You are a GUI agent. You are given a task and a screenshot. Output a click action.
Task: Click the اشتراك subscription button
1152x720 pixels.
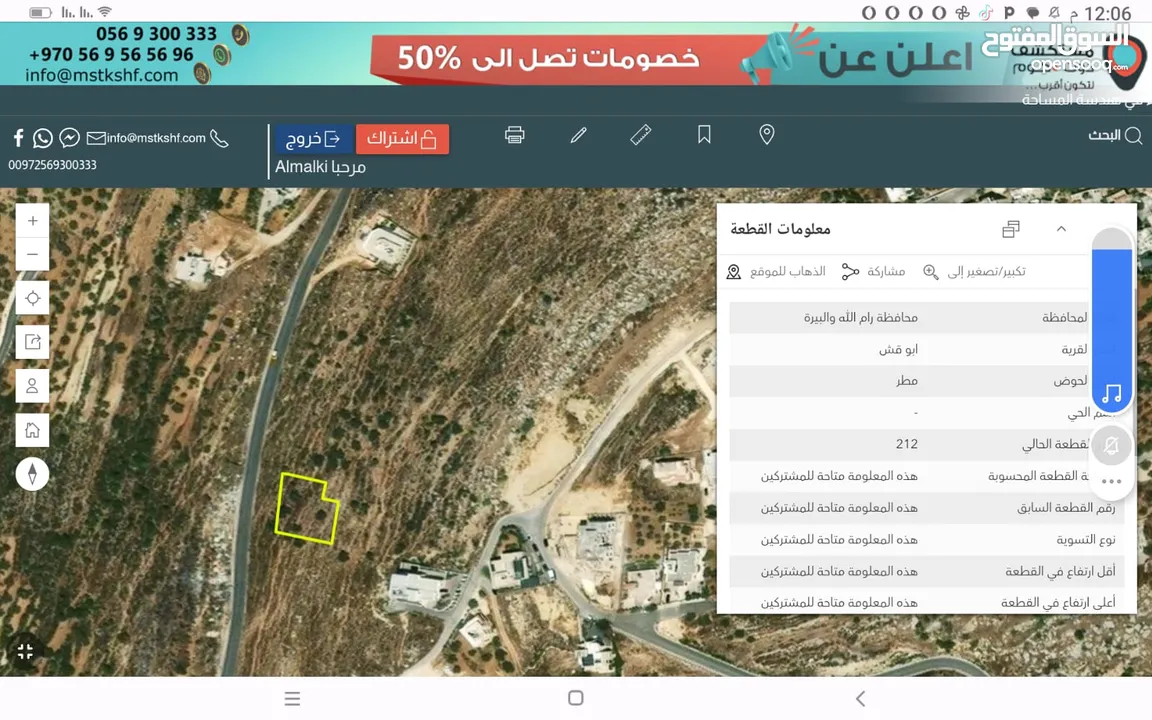coord(401,138)
